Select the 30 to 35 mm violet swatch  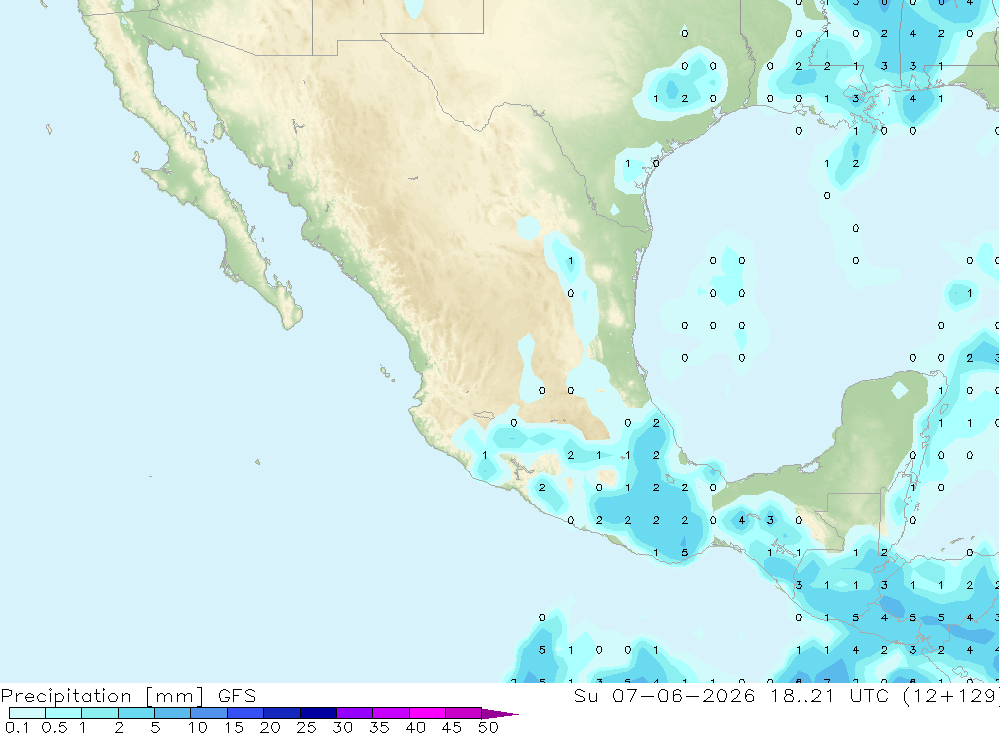(355, 713)
